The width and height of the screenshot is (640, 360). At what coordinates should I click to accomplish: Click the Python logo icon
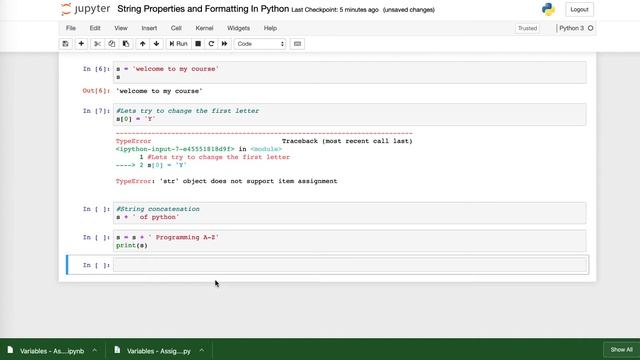coord(548,9)
